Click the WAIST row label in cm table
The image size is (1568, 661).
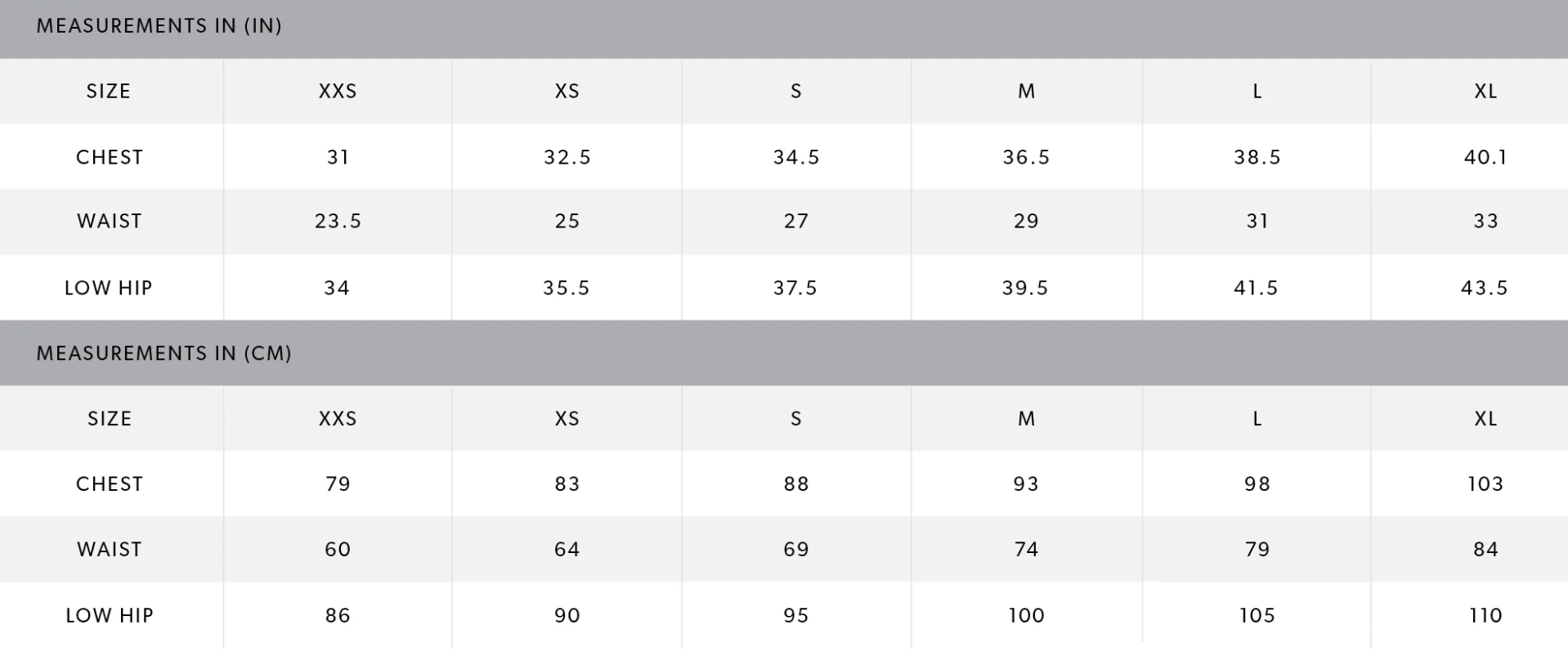(110, 549)
